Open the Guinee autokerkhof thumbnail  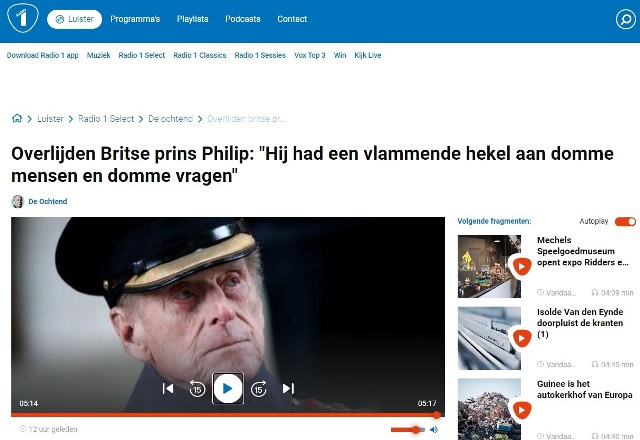[489, 409]
